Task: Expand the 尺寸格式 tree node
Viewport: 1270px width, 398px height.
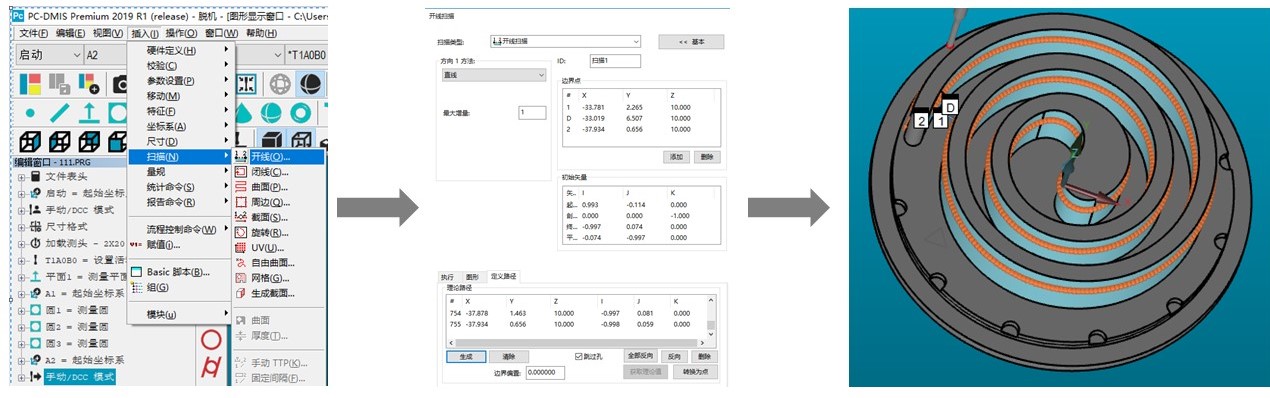Action: (x=22, y=226)
